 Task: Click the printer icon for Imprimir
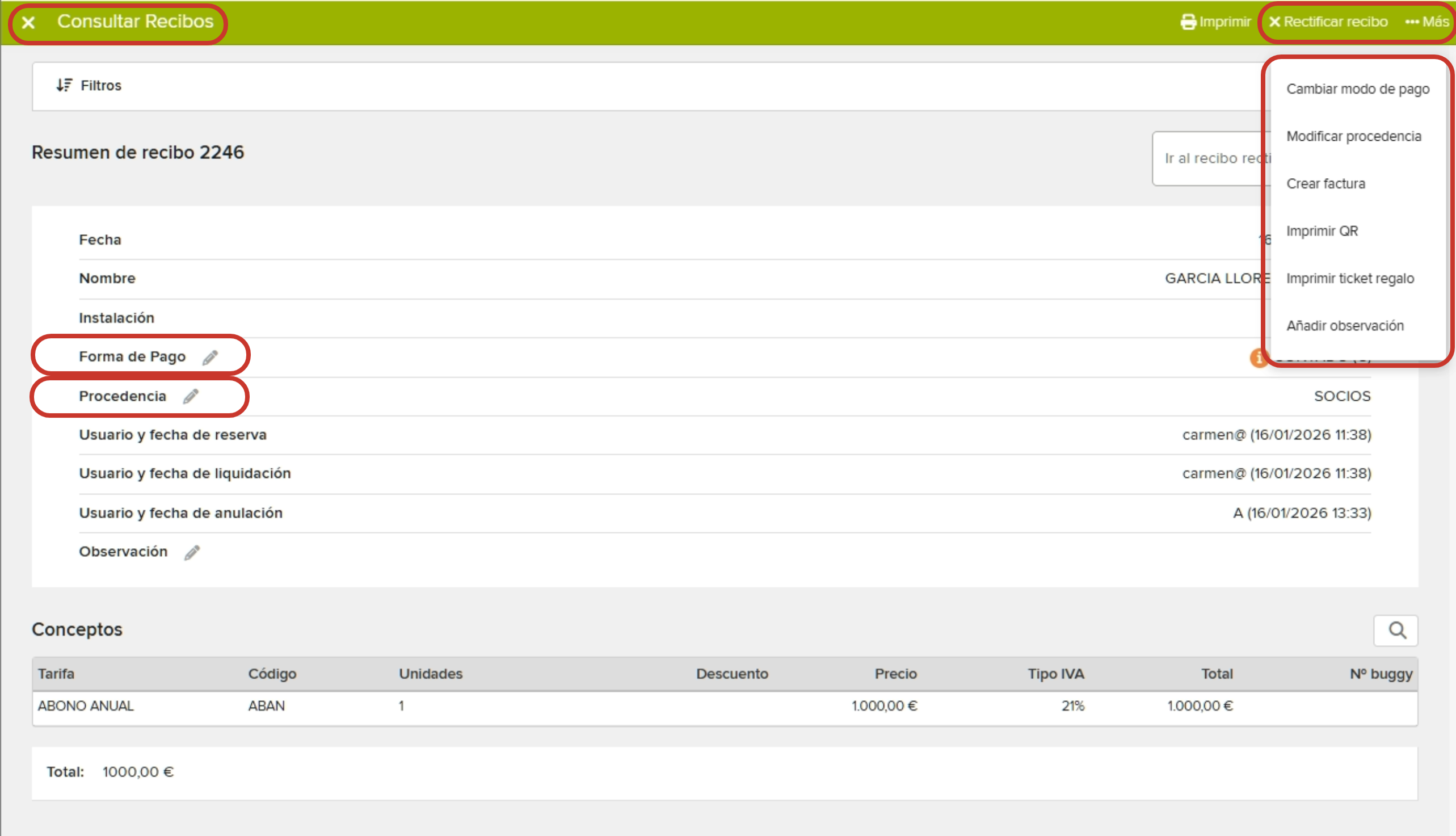click(x=1188, y=22)
